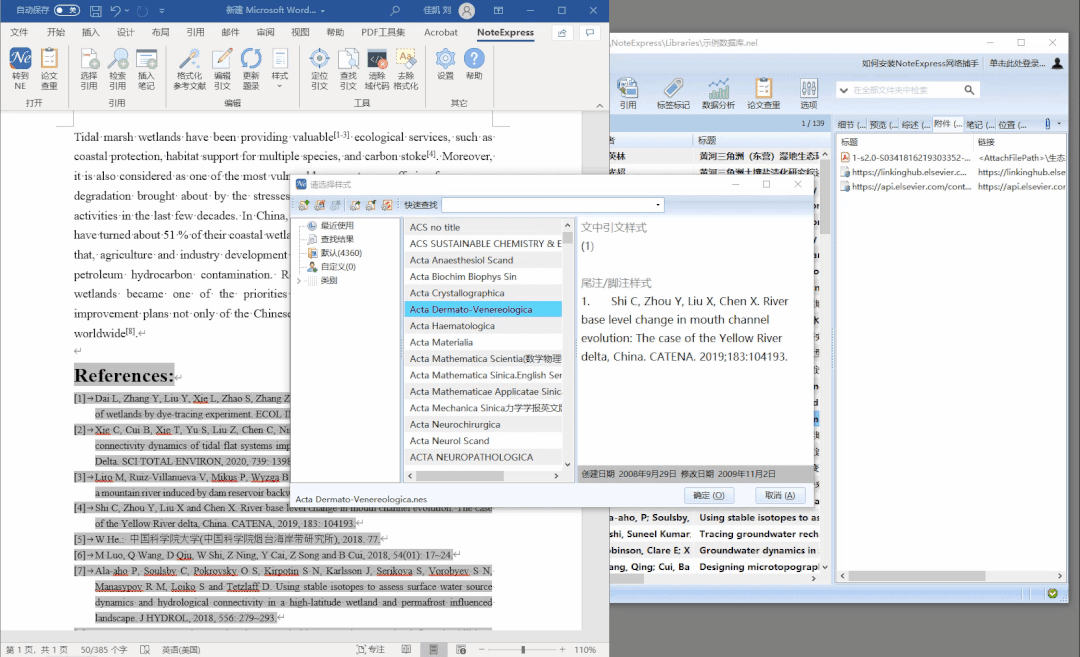Switch to the 插入 ribbon tab
The image size is (1080, 657).
point(90,32)
